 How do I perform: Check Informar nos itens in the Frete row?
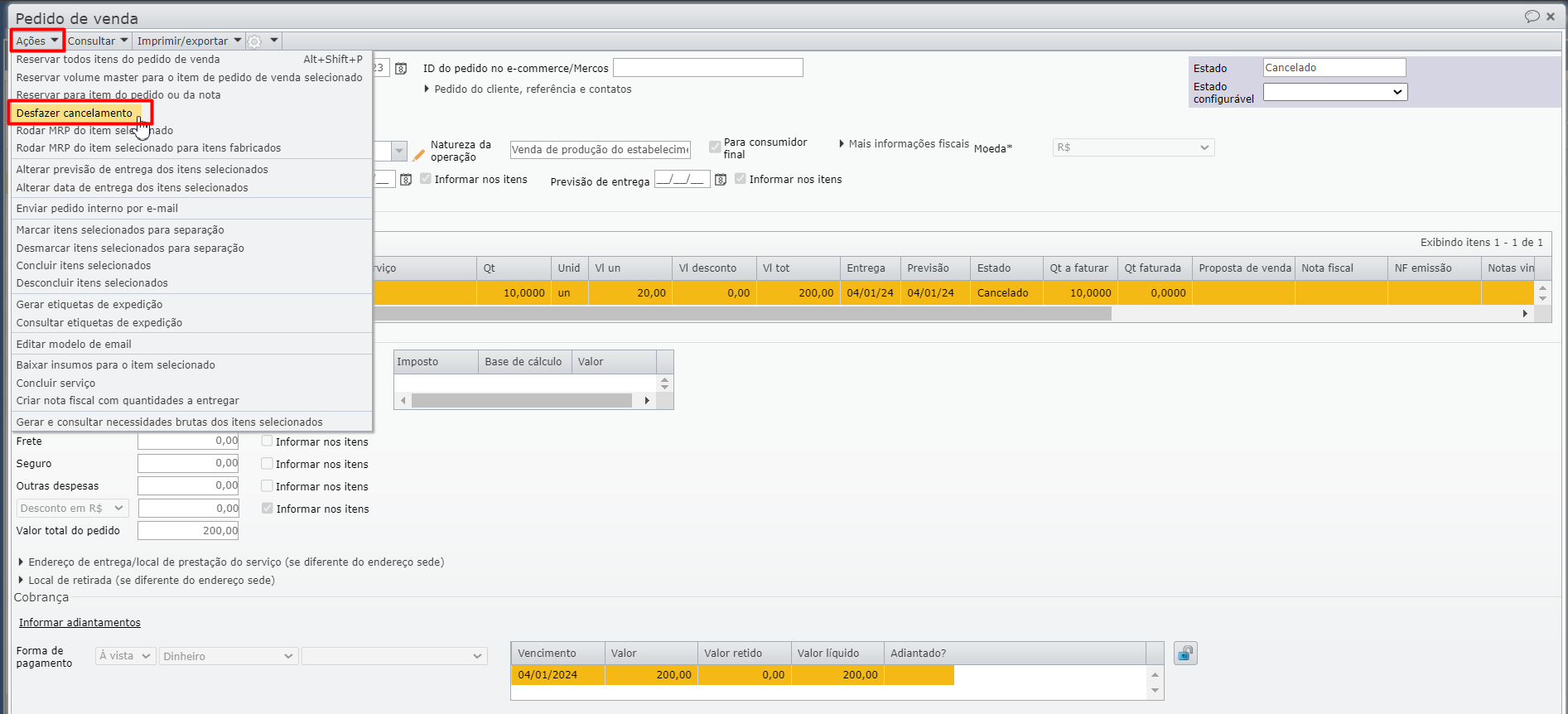pos(267,441)
